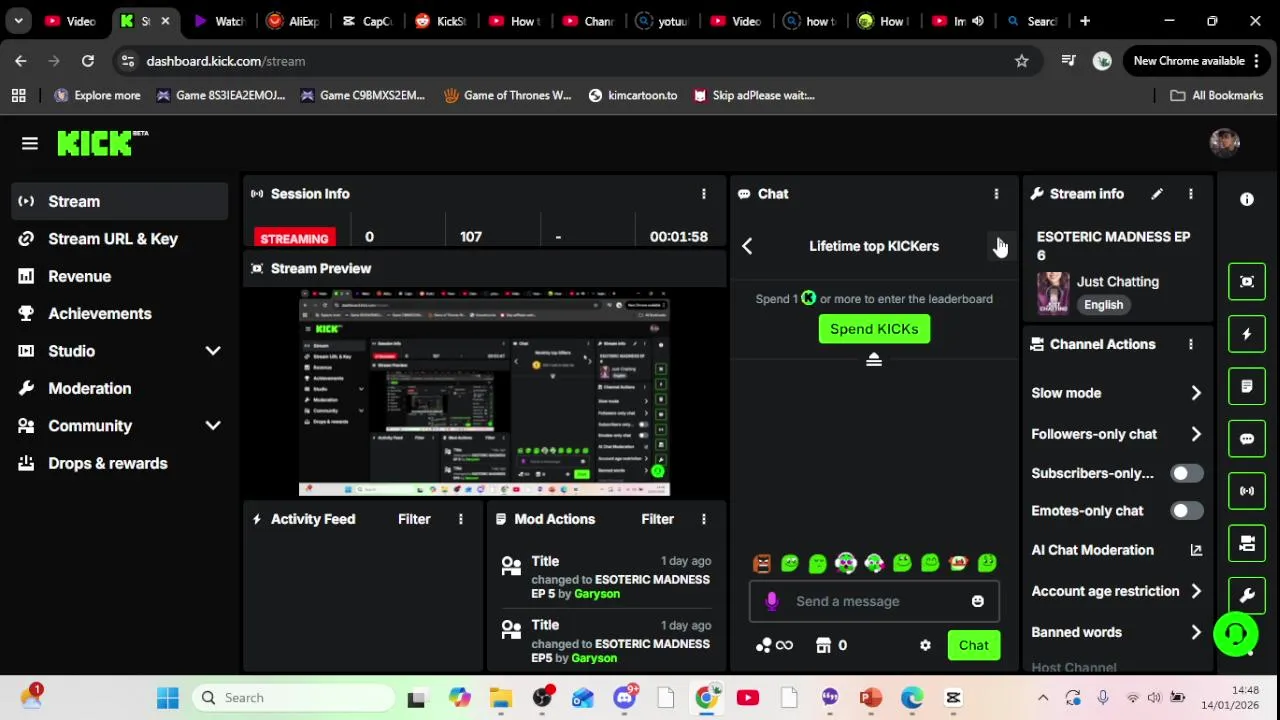Screen dimensions: 1280x720
Task: Open Mod Actions Filter dropdown
Action: [657, 519]
